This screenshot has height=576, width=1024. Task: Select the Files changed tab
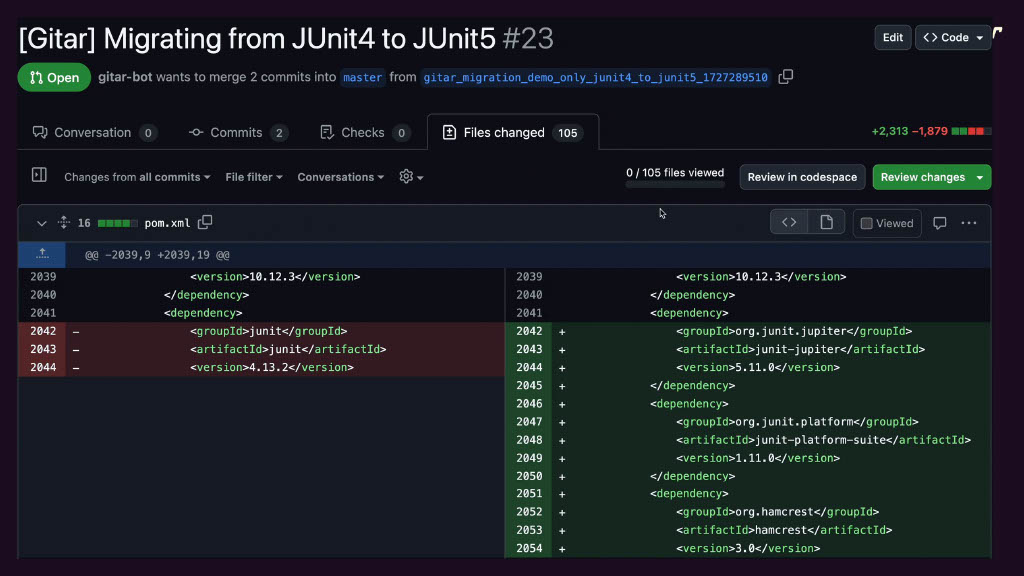pos(513,133)
